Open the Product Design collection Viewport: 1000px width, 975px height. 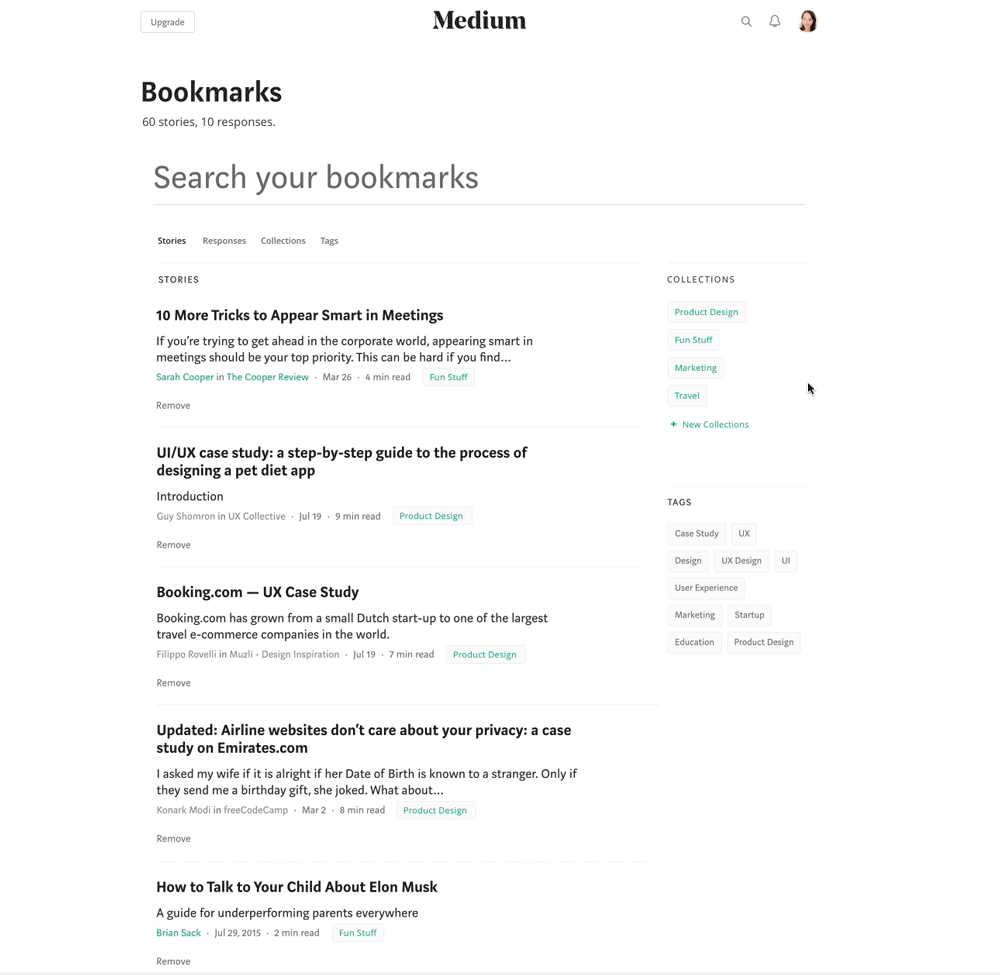point(706,311)
